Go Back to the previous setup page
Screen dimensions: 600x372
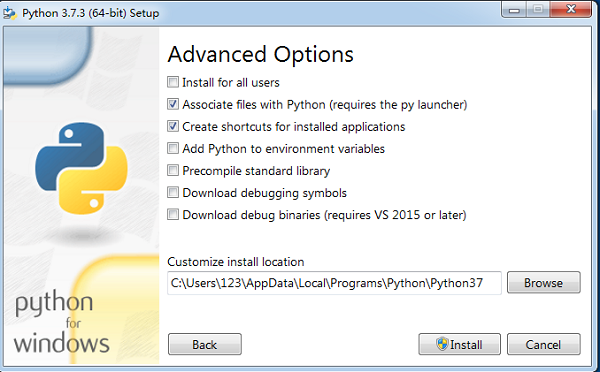205,344
